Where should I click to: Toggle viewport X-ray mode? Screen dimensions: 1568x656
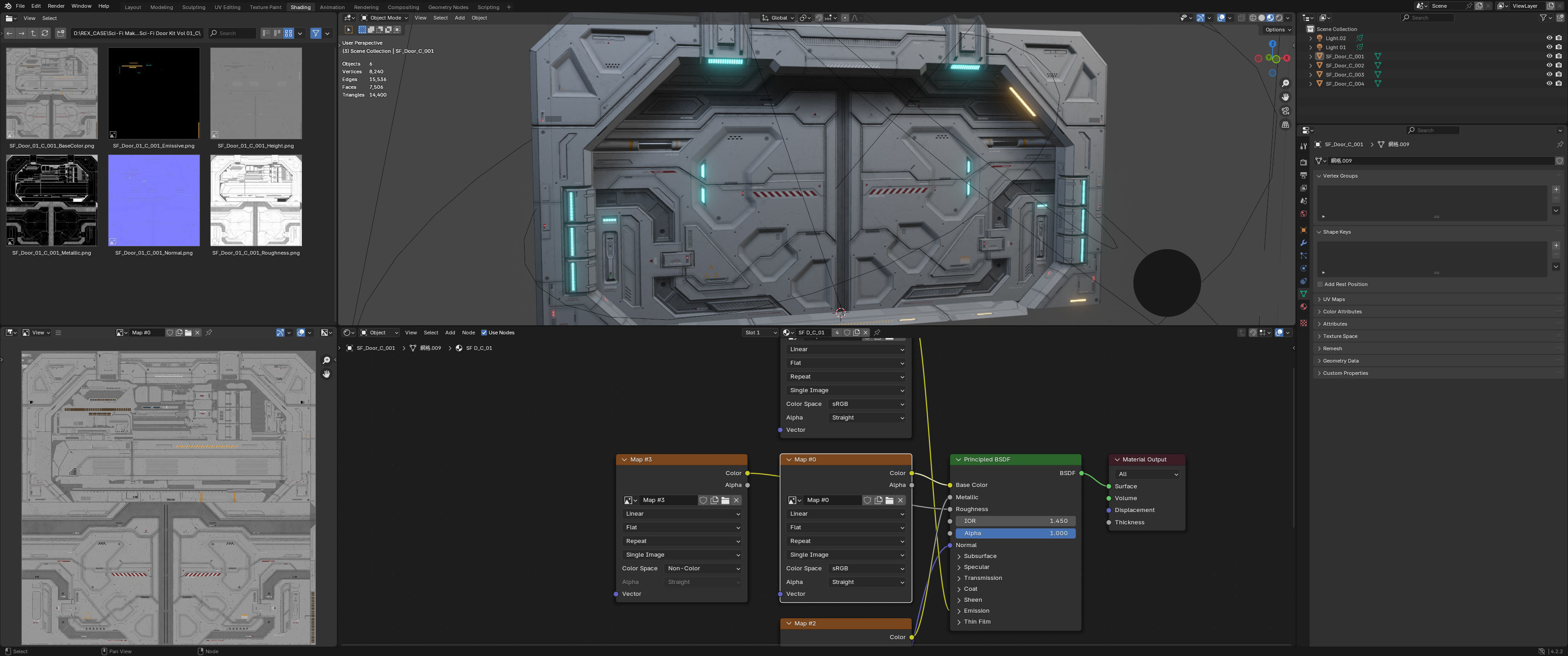tap(1241, 18)
